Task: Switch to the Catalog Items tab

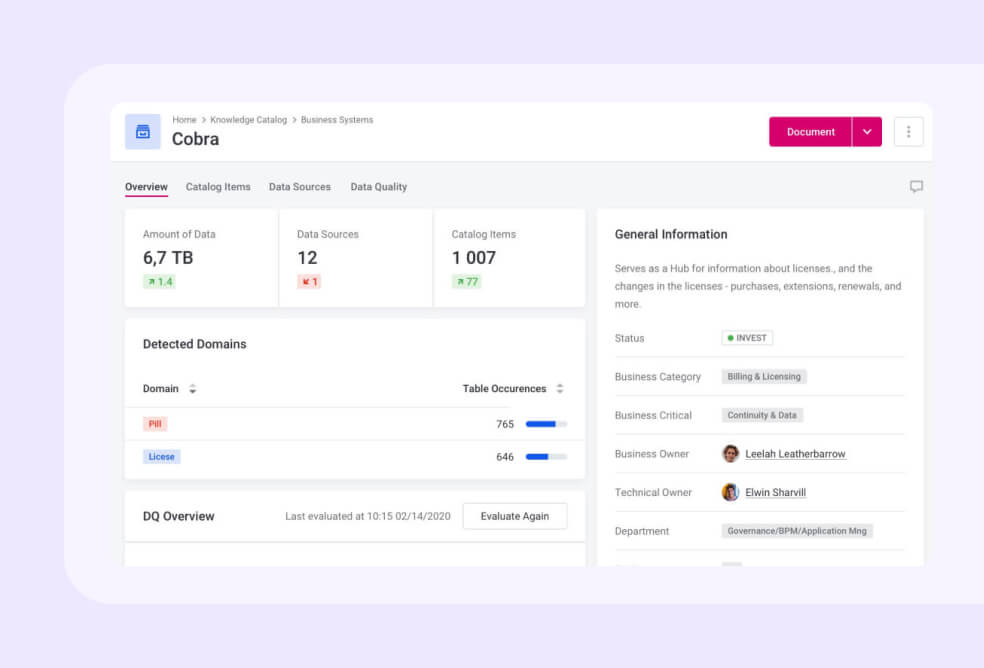Action: pos(218,187)
